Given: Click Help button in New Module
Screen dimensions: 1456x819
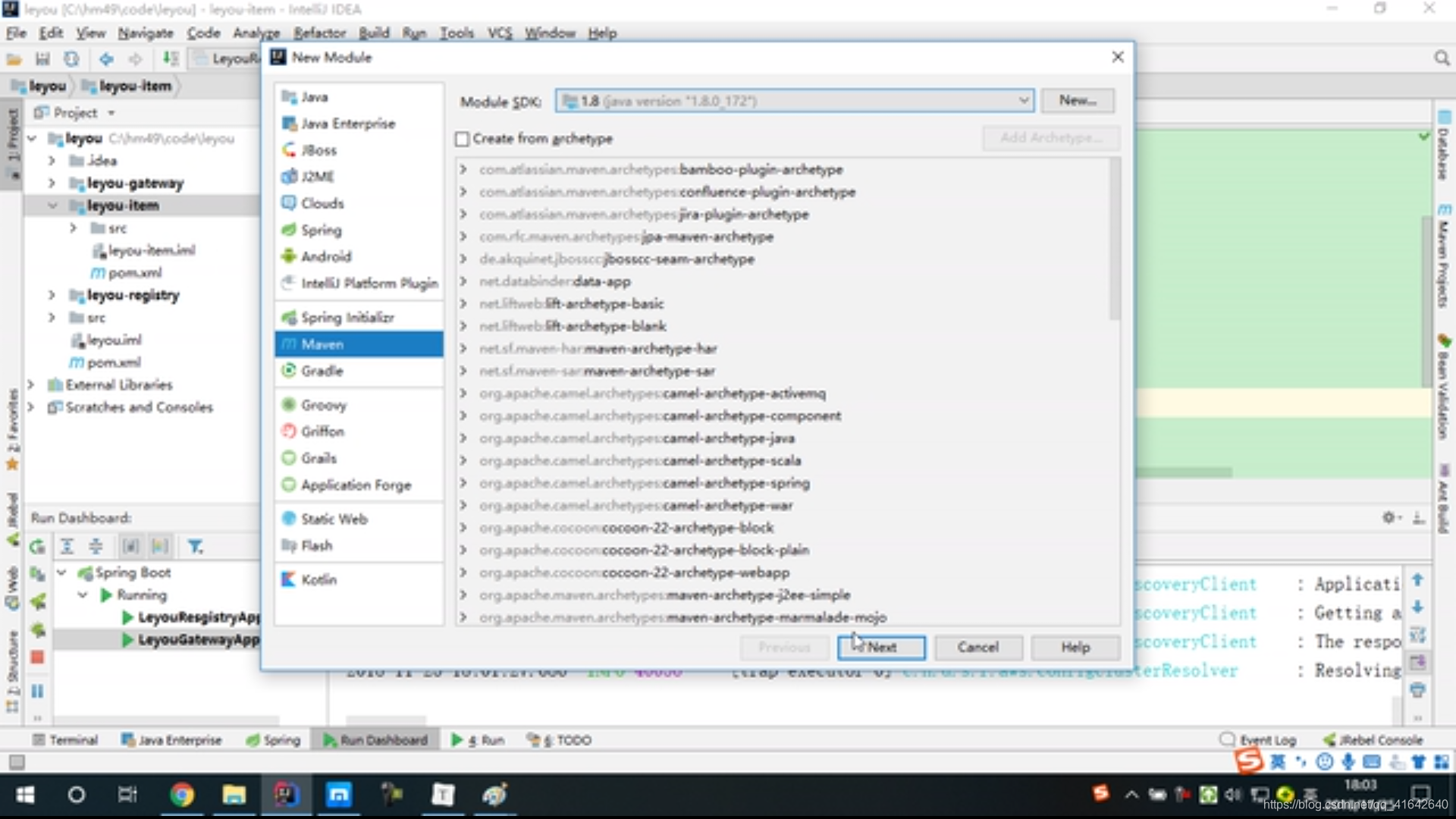Looking at the screenshot, I should click(1075, 648).
